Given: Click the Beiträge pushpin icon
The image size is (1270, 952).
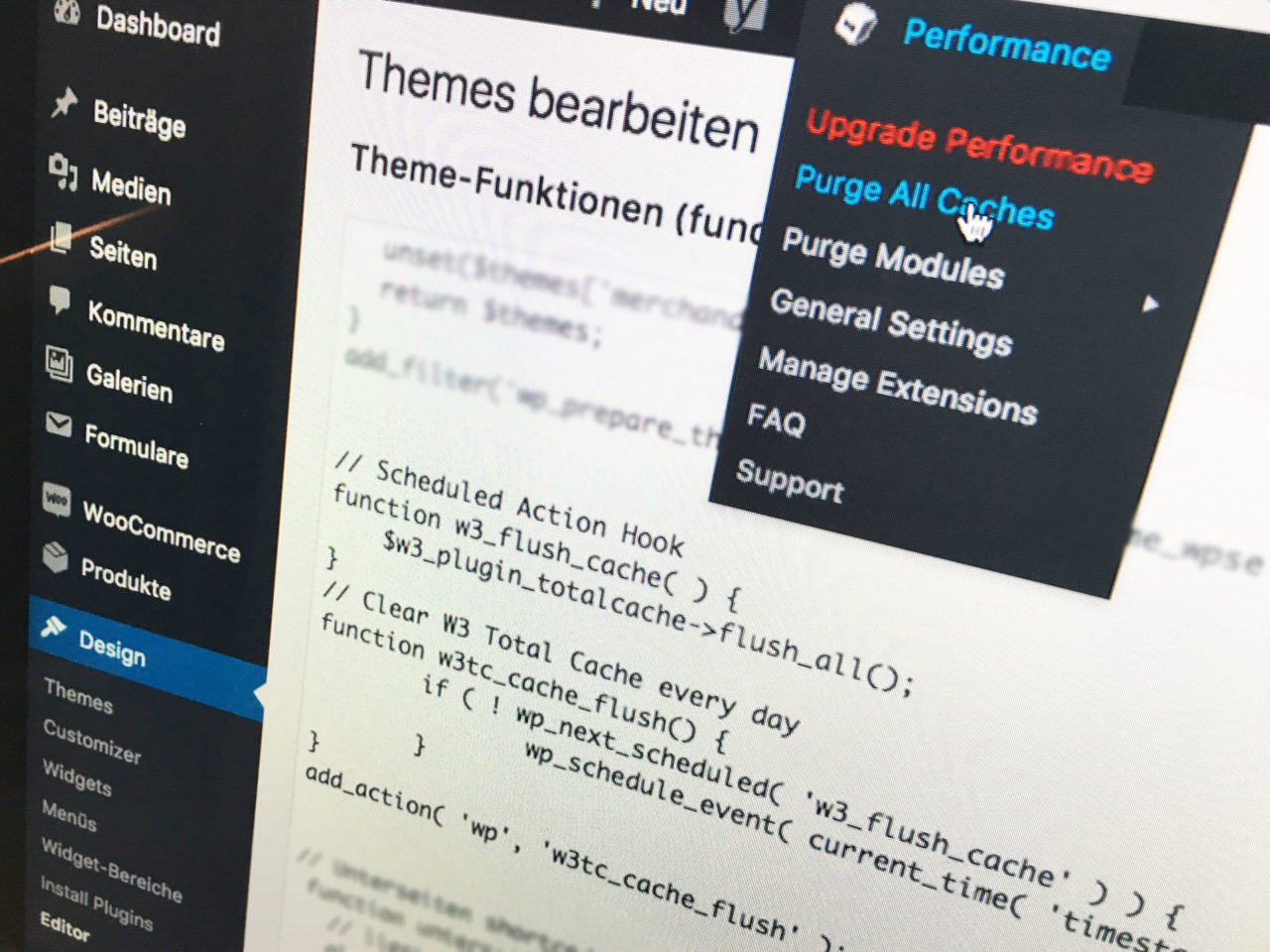Looking at the screenshot, I should tap(64, 102).
